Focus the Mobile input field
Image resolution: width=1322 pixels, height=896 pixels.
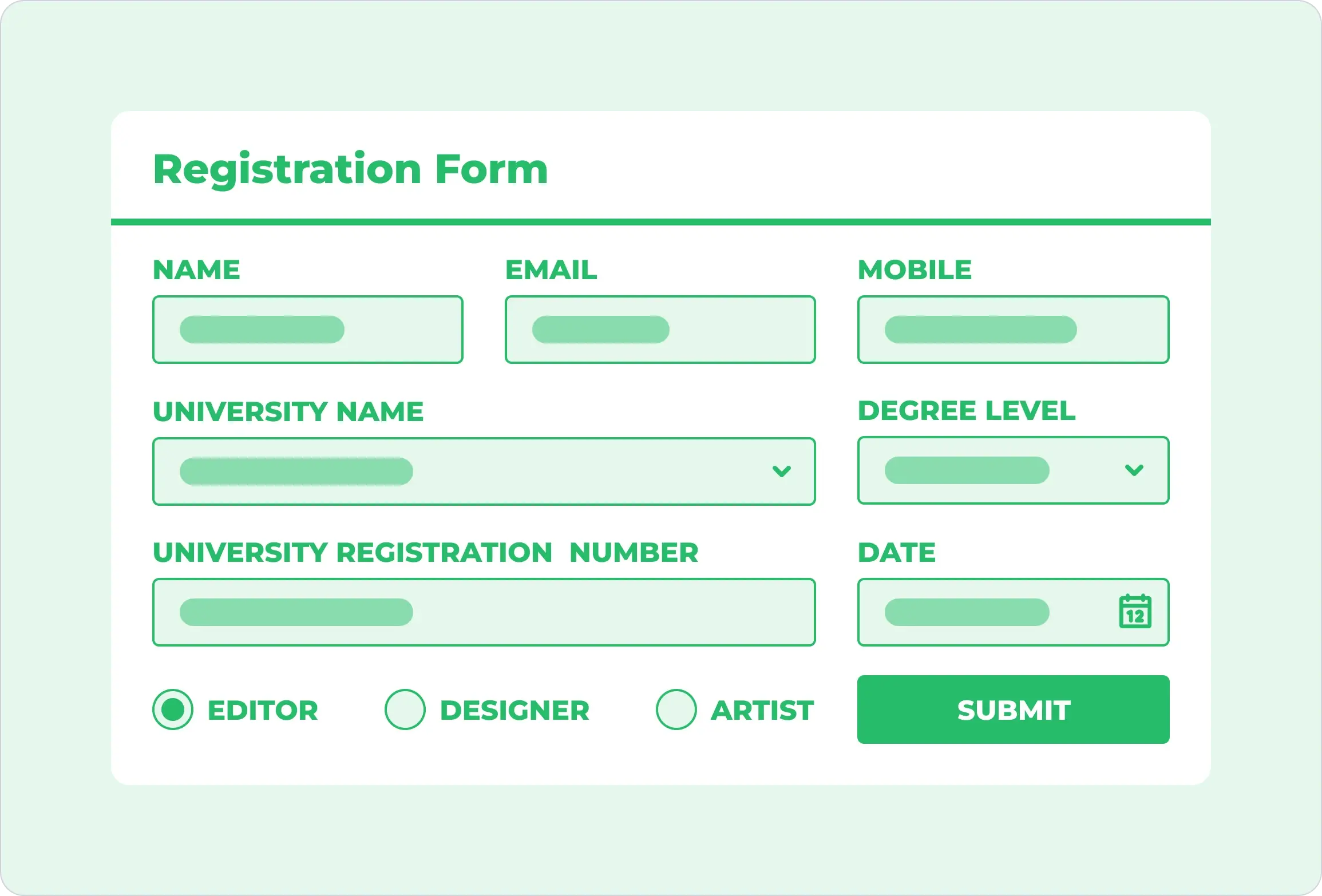(x=1013, y=330)
